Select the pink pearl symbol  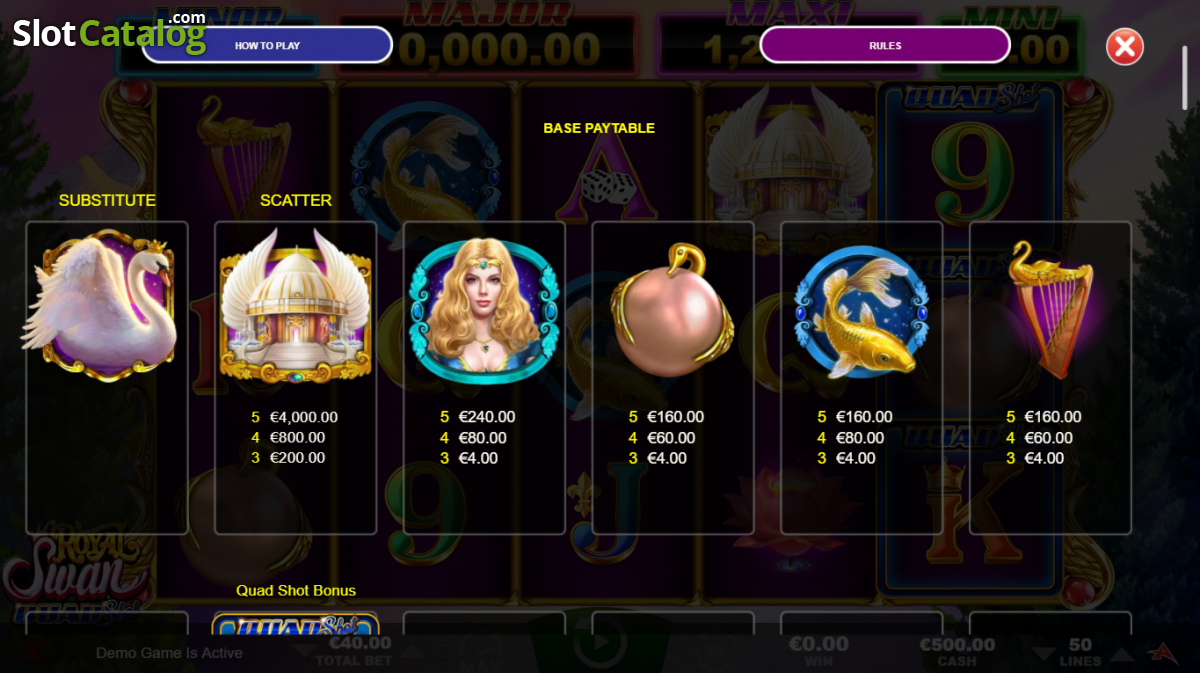(672, 309)
